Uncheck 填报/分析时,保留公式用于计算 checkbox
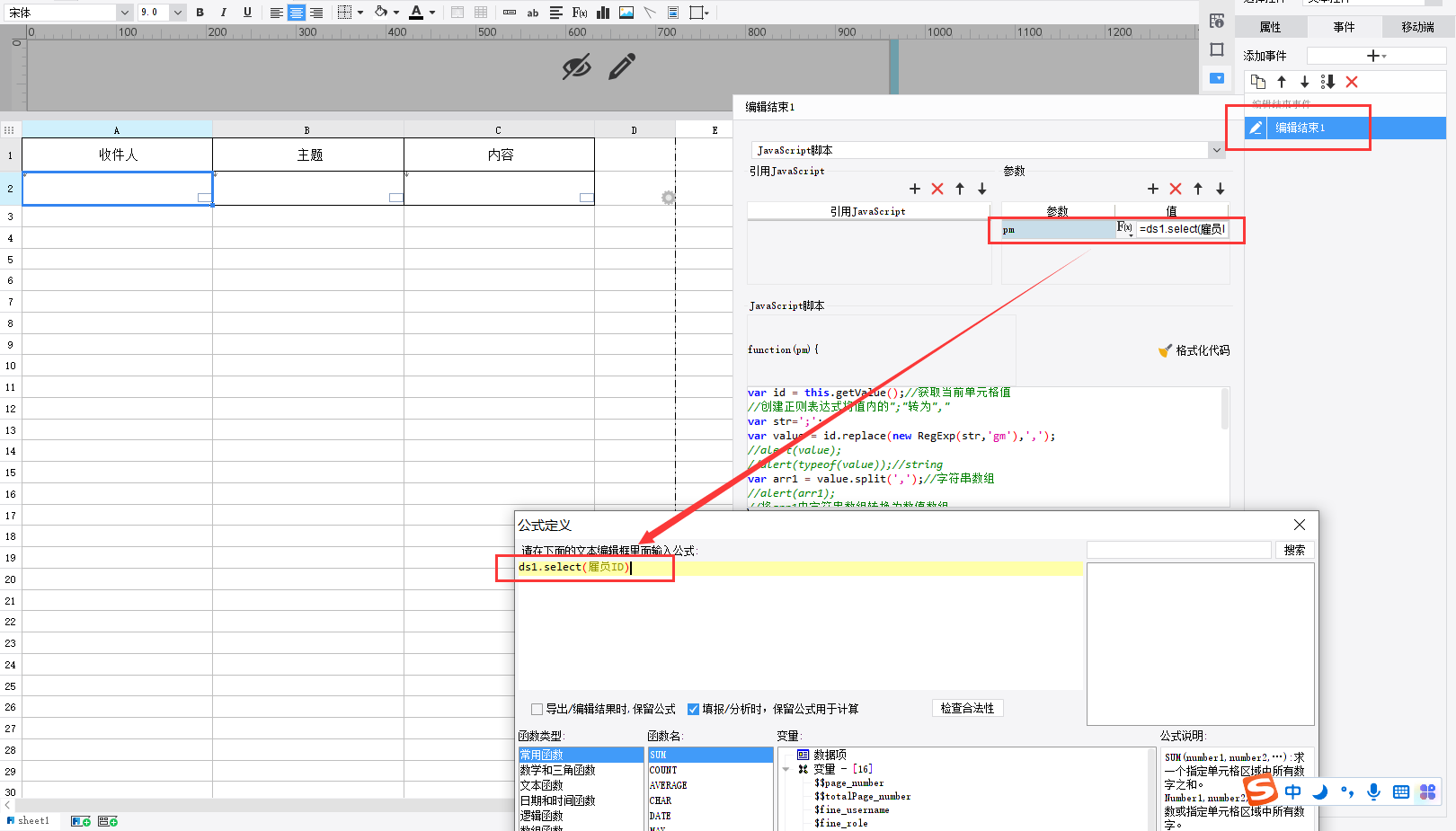The image size is (1456, 831). click(x=693, y=709)
